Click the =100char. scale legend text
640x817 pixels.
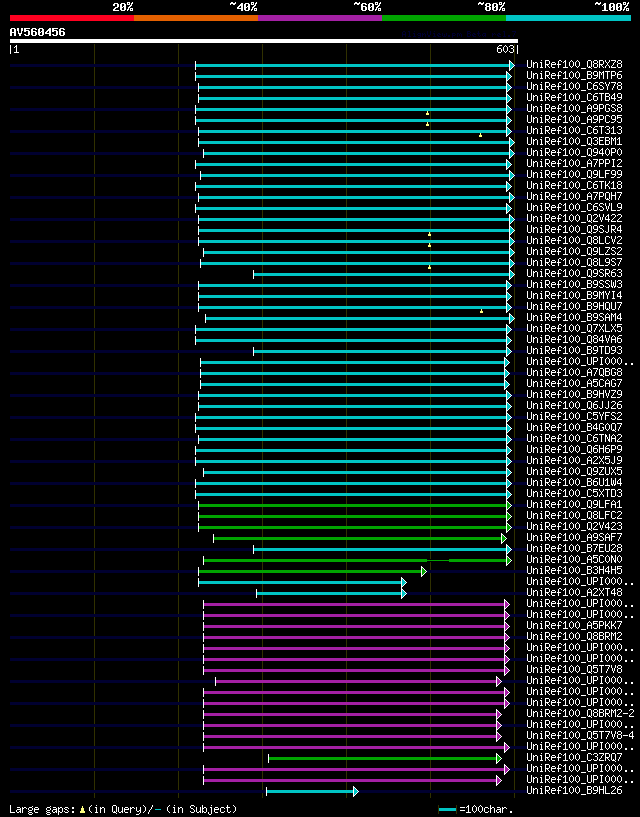(487, 810)
